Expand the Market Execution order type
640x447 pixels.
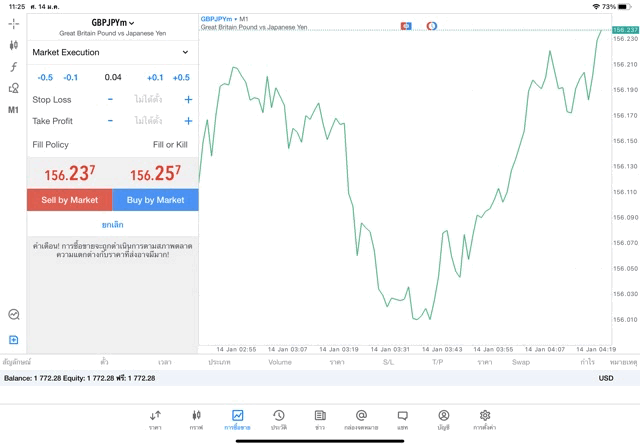(113, 52)
